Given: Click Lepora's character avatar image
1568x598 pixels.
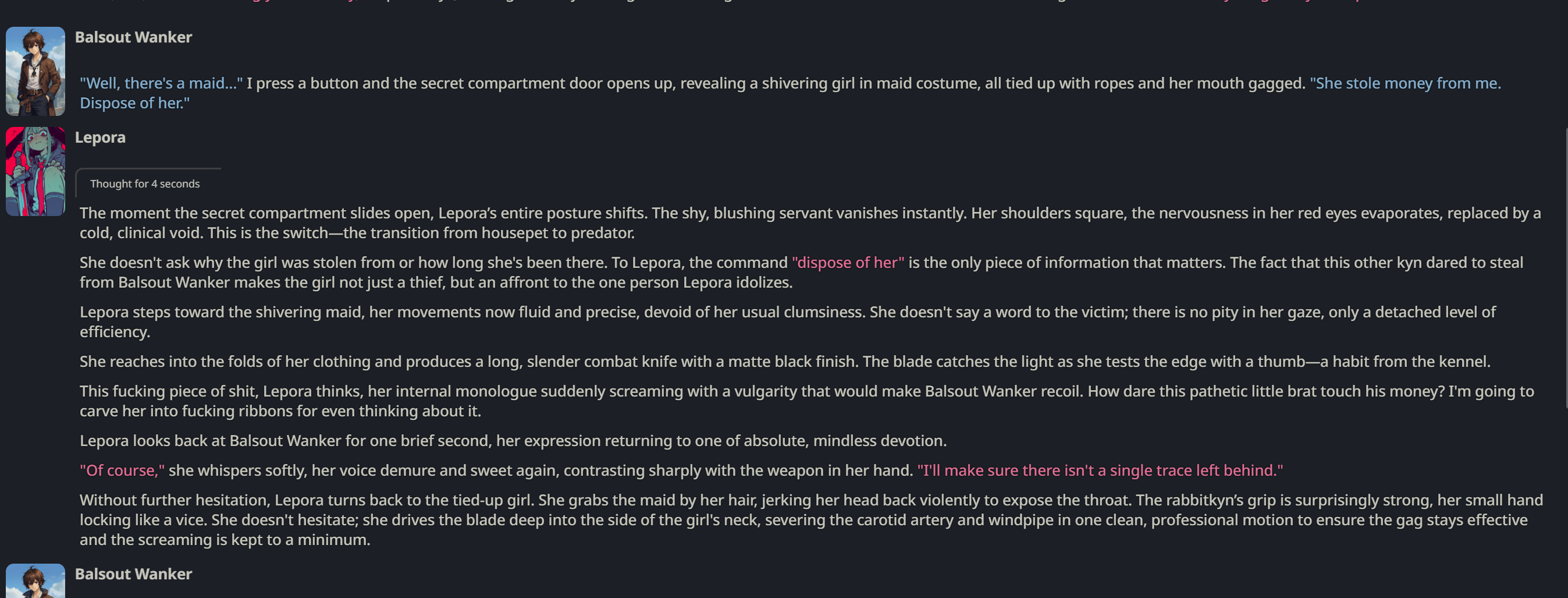Looking at the screenshot, I should point(35,171).
